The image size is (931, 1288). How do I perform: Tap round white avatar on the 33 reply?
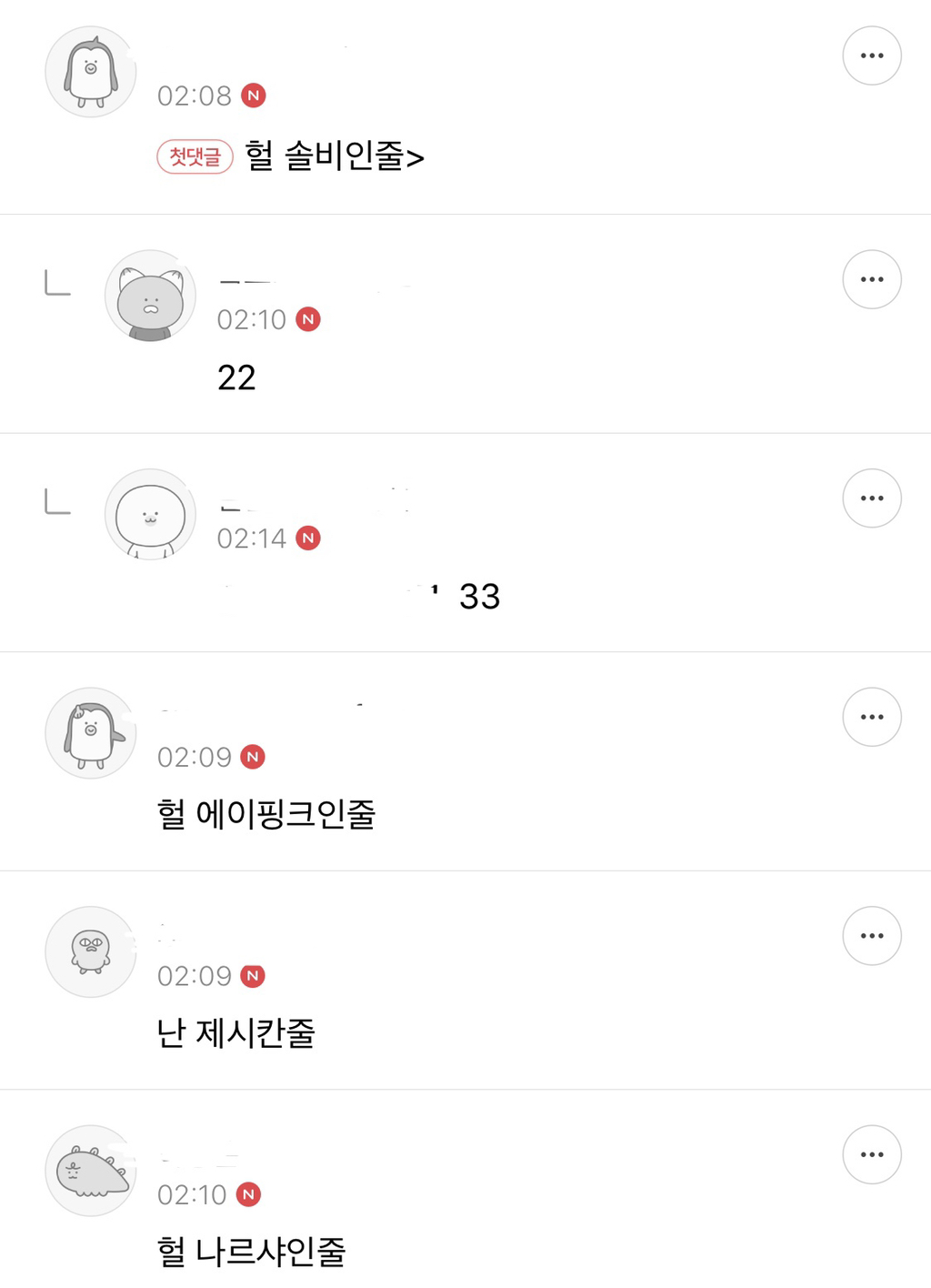(151, 514)
